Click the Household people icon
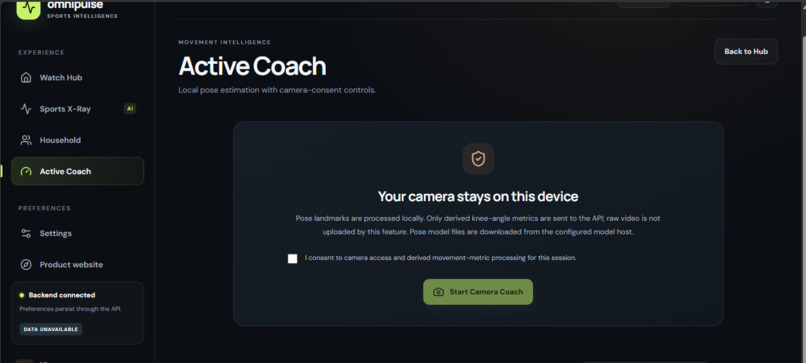This screenshot has width=806, height=363. pyautogui.click(x=26, y=140)
